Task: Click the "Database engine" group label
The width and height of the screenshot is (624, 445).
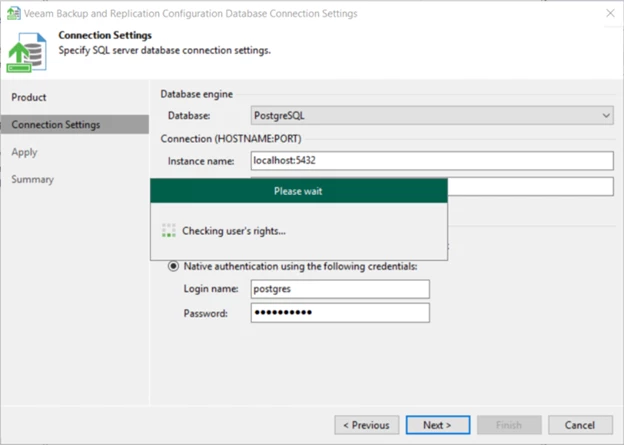Action: click(197, 94)
